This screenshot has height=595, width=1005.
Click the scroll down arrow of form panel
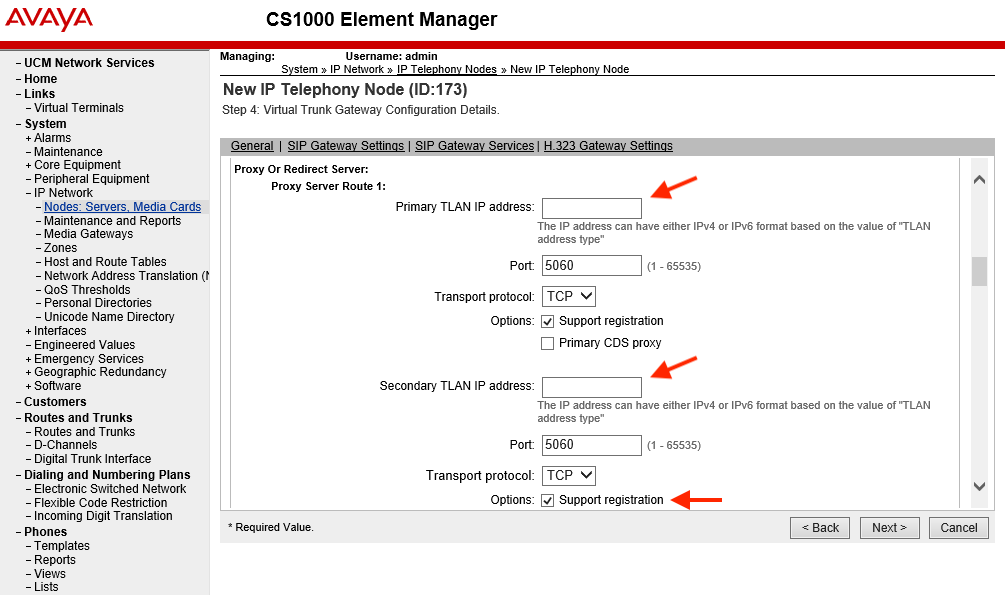[979, 486]
